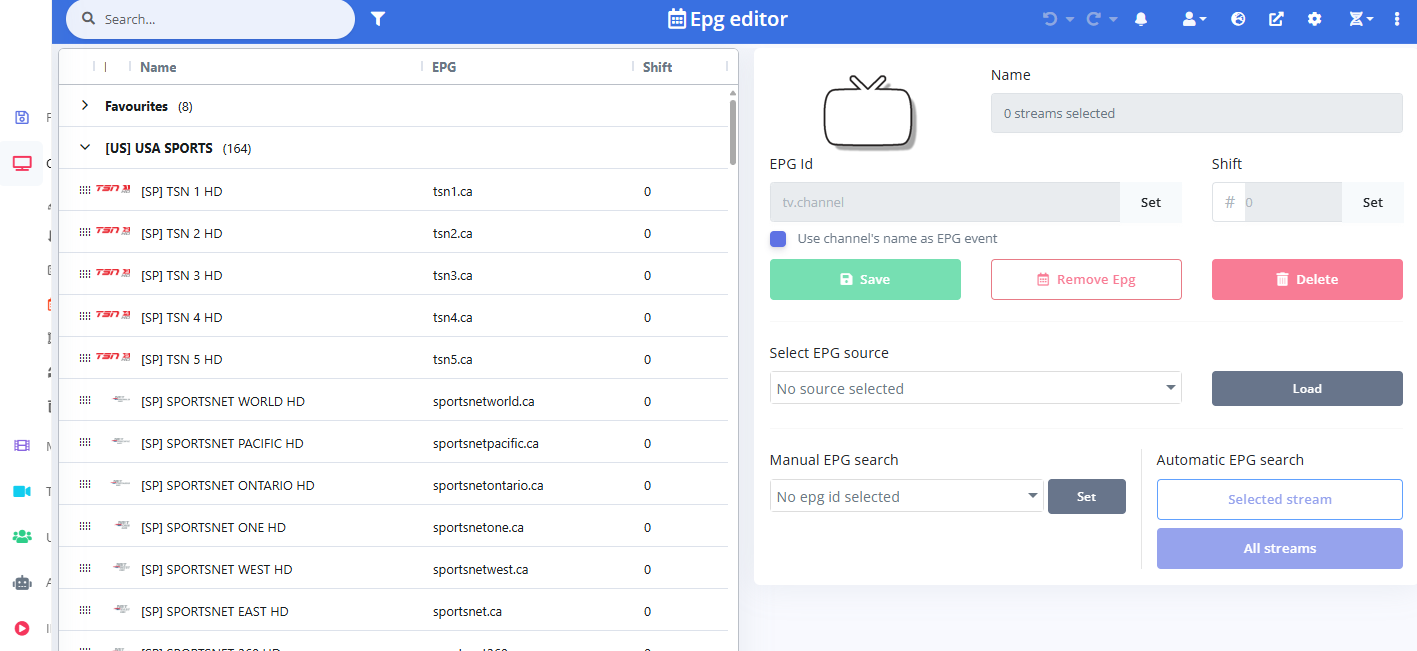The image size is (1417, 651).
Task: Click the All streams button
Action: (x=1280, y=548)
